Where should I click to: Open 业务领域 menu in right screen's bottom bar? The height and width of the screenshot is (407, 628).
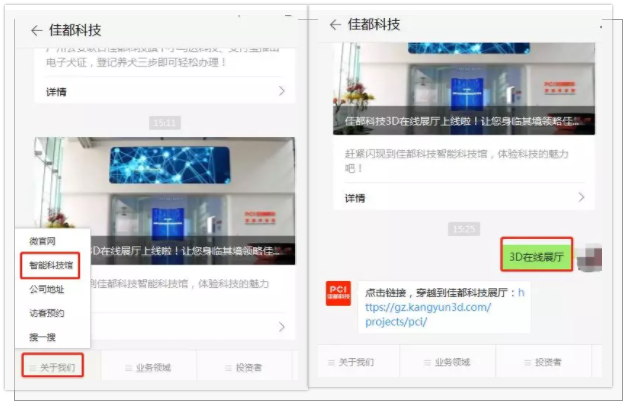(x=456, y=362)
